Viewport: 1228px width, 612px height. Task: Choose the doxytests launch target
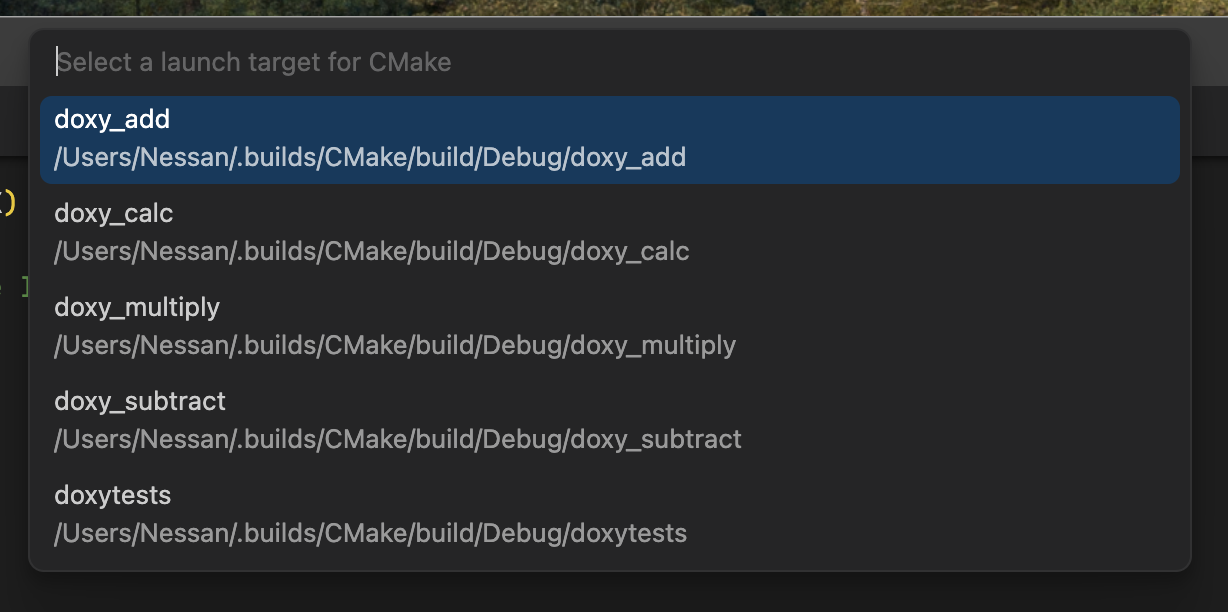(x=112, y=496)
